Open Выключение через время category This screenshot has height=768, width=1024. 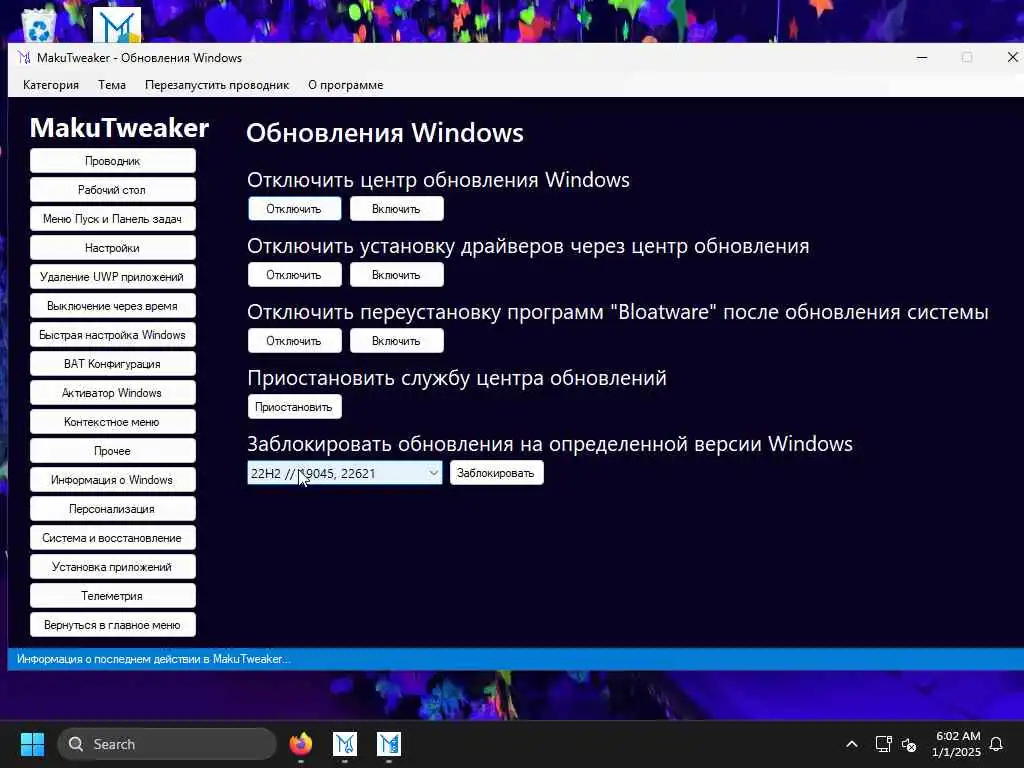(x=112, y=306)
